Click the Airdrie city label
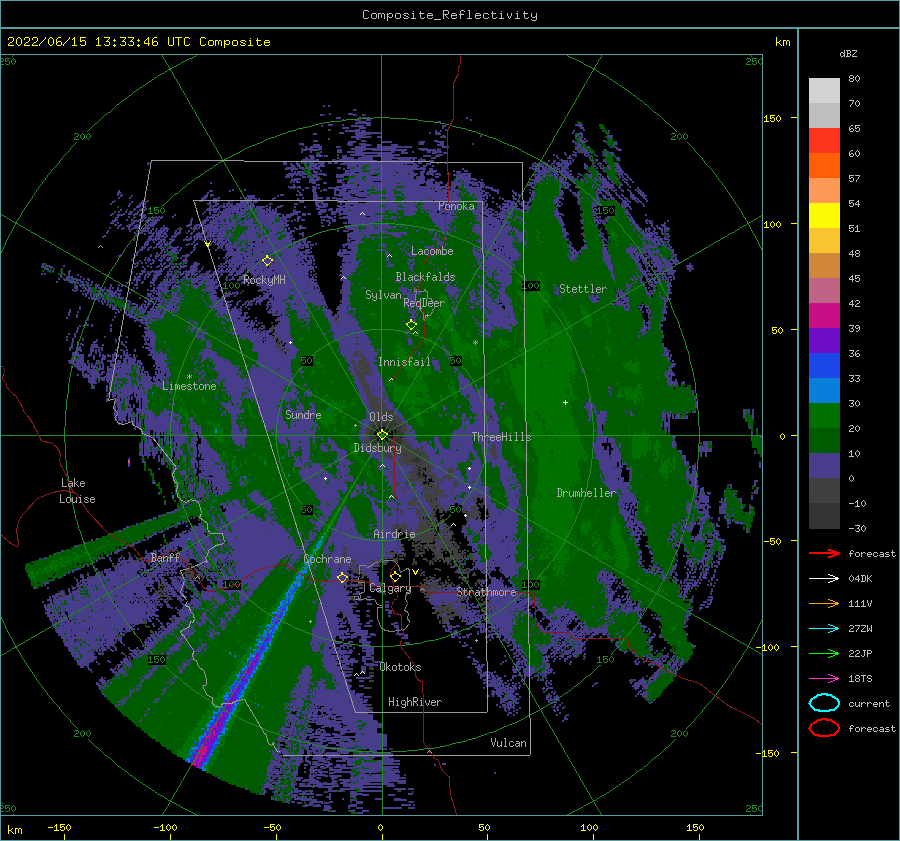The width and height of the screenshot is (900, 841). tap(394, 534)
